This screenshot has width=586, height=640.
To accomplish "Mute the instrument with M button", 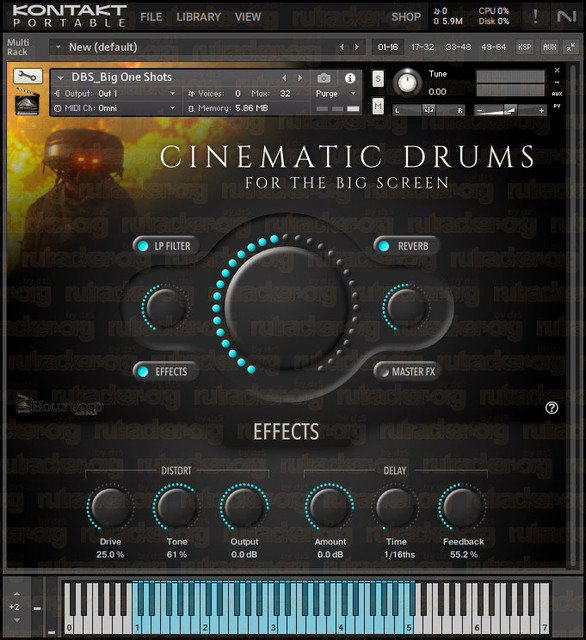I will click(378, 107).
